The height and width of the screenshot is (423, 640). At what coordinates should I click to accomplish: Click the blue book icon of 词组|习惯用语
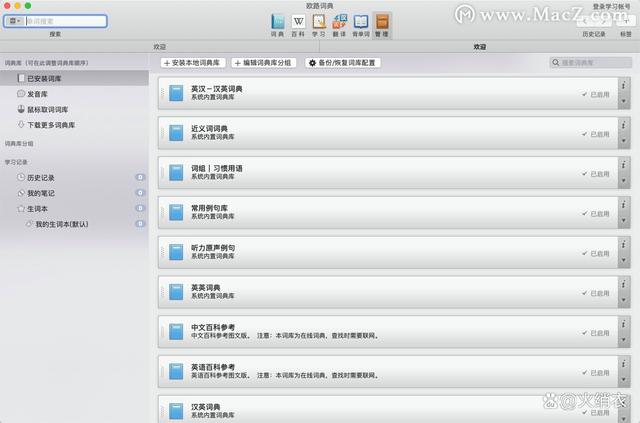176,173
